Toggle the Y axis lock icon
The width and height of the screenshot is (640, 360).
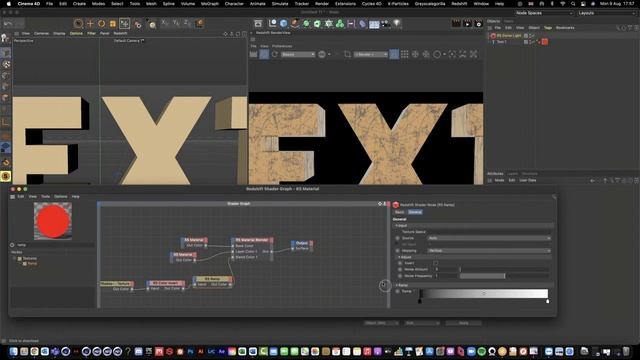176,23
